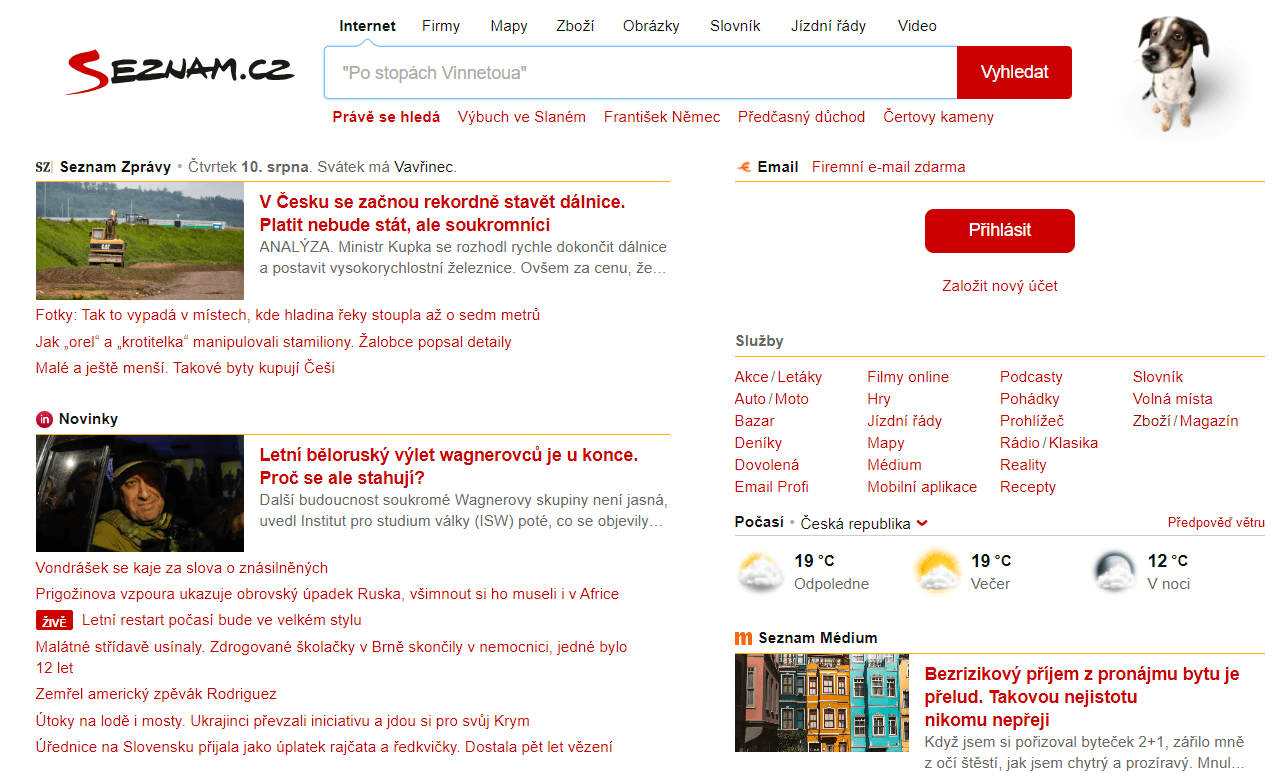Click the orange Email envelope icon
The width and height of the screenshot is (1288, 775).
coord(743,167)
